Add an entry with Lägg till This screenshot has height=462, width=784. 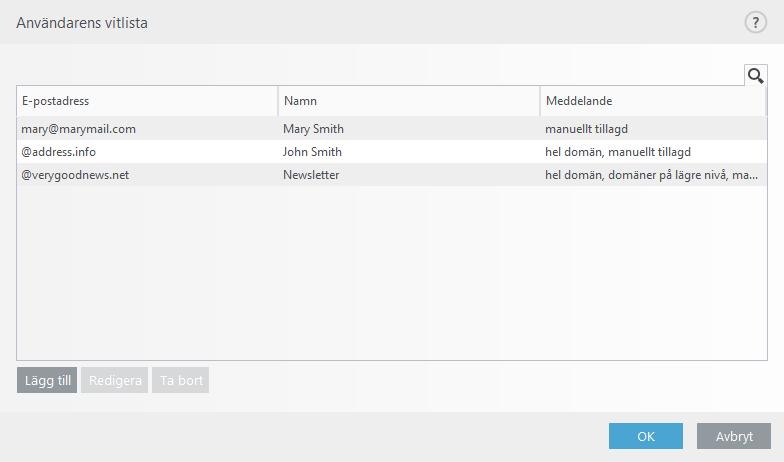[47, 380]
